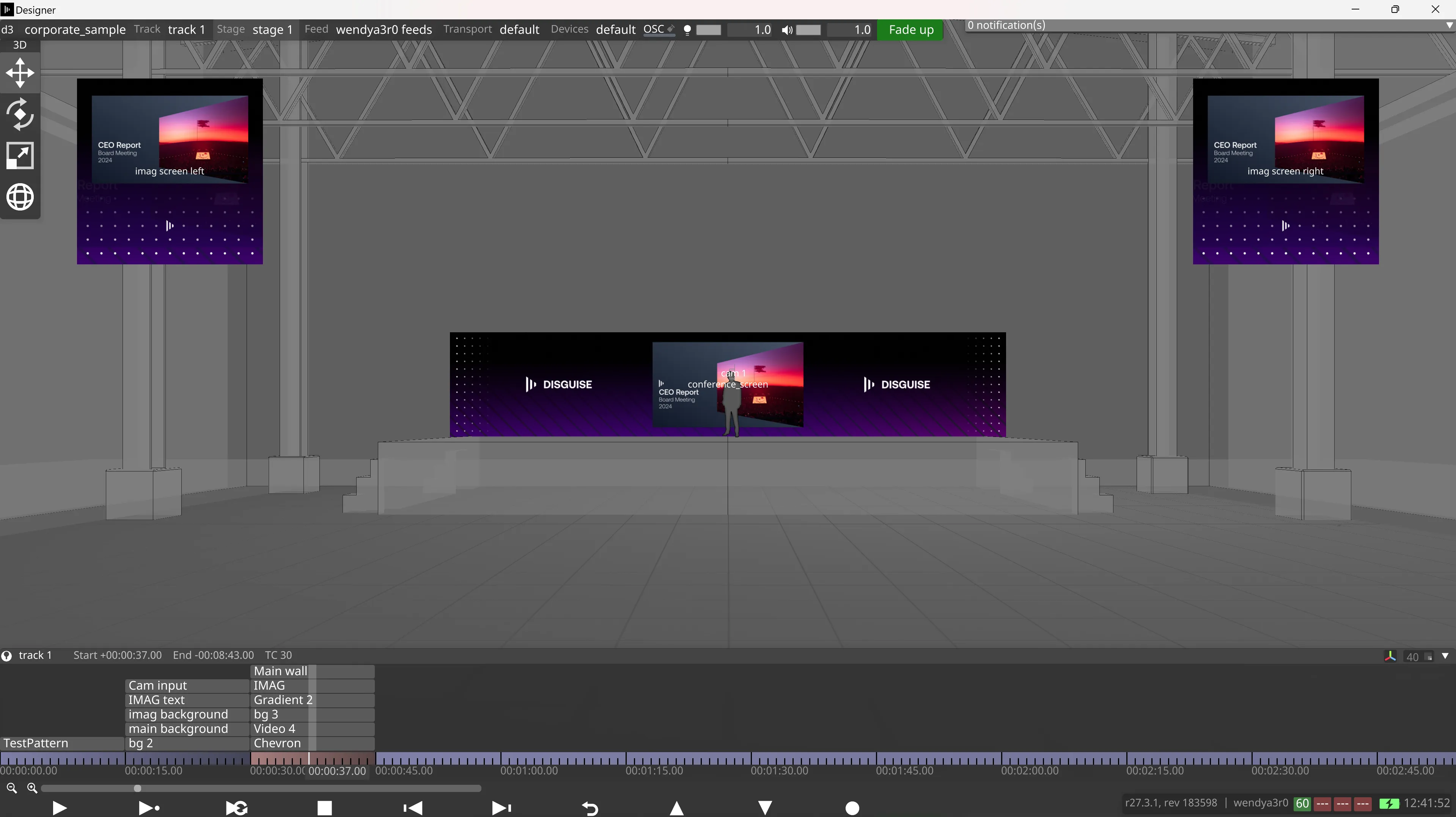The height and width of the screenshot is (817, 1456).
Task: Select the orbit rotate camera tool
Action: pos(20,114)
